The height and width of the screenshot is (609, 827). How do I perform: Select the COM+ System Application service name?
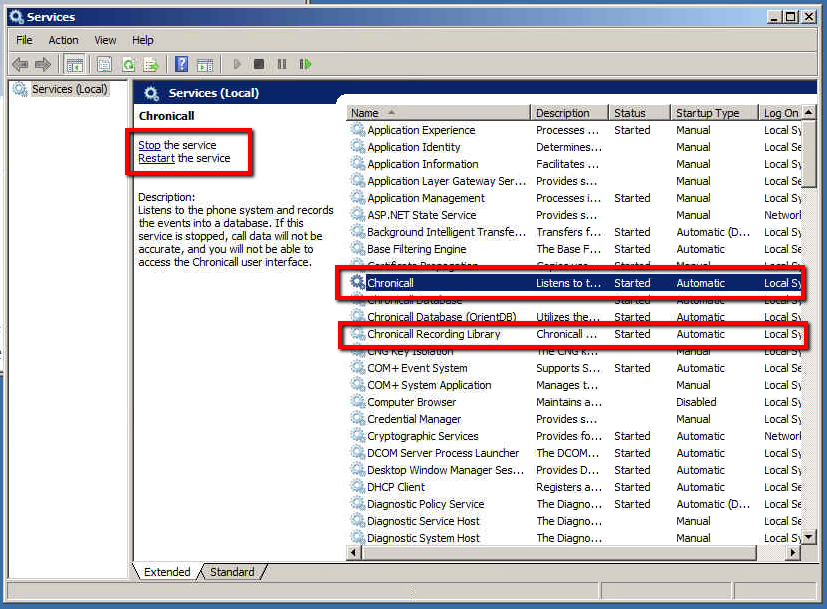pos(429,385)
